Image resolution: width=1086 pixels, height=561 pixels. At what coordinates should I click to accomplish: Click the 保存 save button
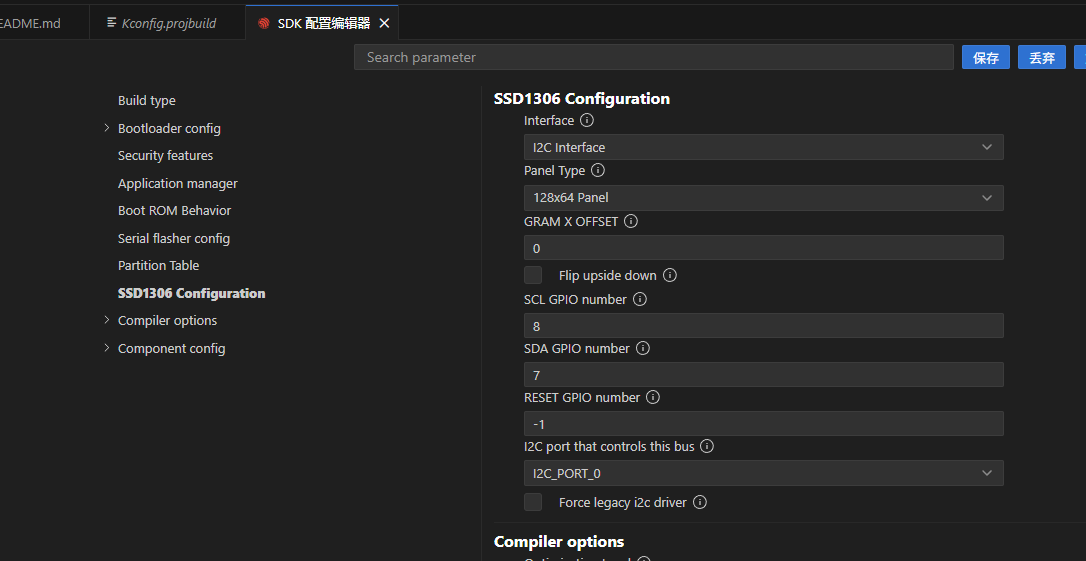coord(985,58)
